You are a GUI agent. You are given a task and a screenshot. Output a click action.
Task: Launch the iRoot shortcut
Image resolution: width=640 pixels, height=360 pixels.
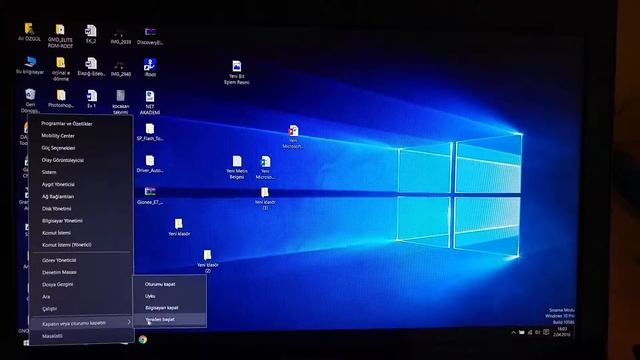pos(150,67)
